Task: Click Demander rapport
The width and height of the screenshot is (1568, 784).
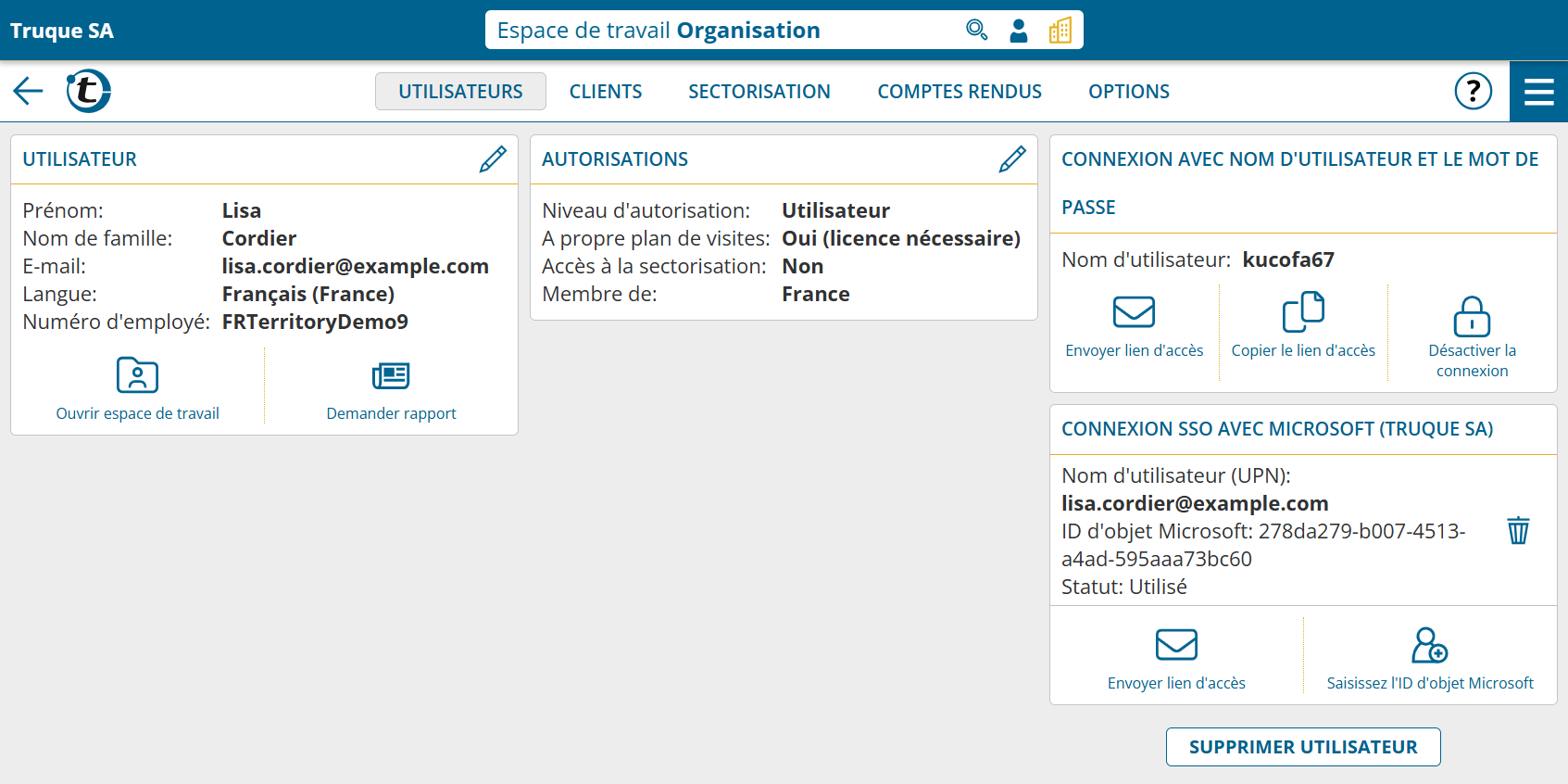Action: pyautogui.click(x=391, y=389)
